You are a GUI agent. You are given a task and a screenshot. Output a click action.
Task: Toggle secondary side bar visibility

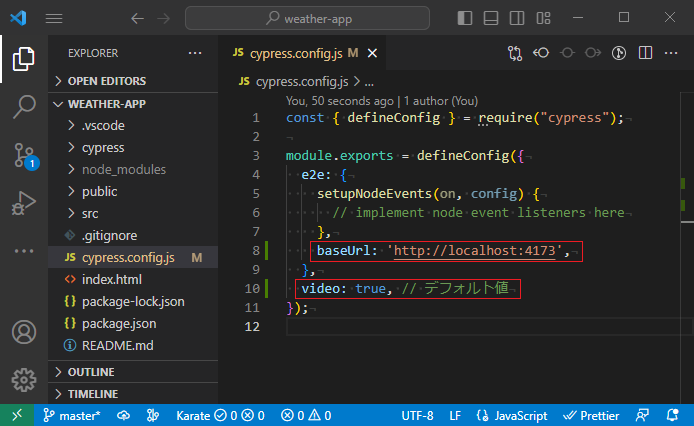(x=517, y=18)
